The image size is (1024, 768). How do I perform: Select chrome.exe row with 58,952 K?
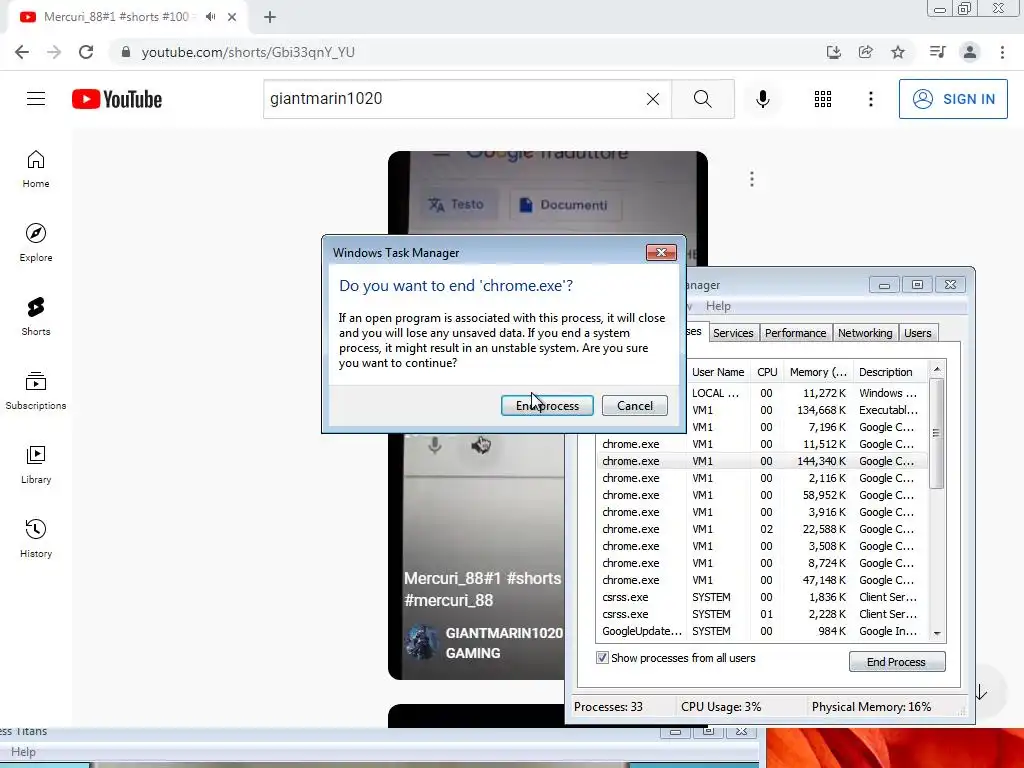click(x=761, y=495)
